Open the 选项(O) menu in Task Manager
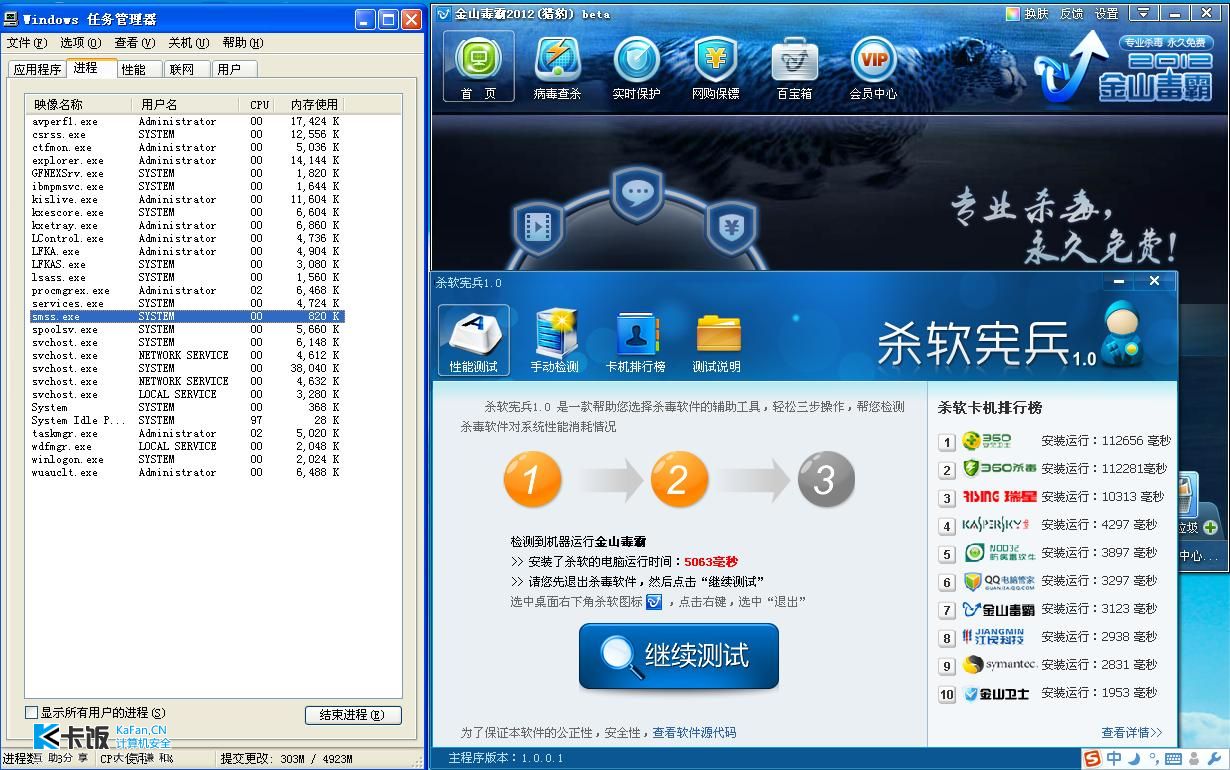 80,43
